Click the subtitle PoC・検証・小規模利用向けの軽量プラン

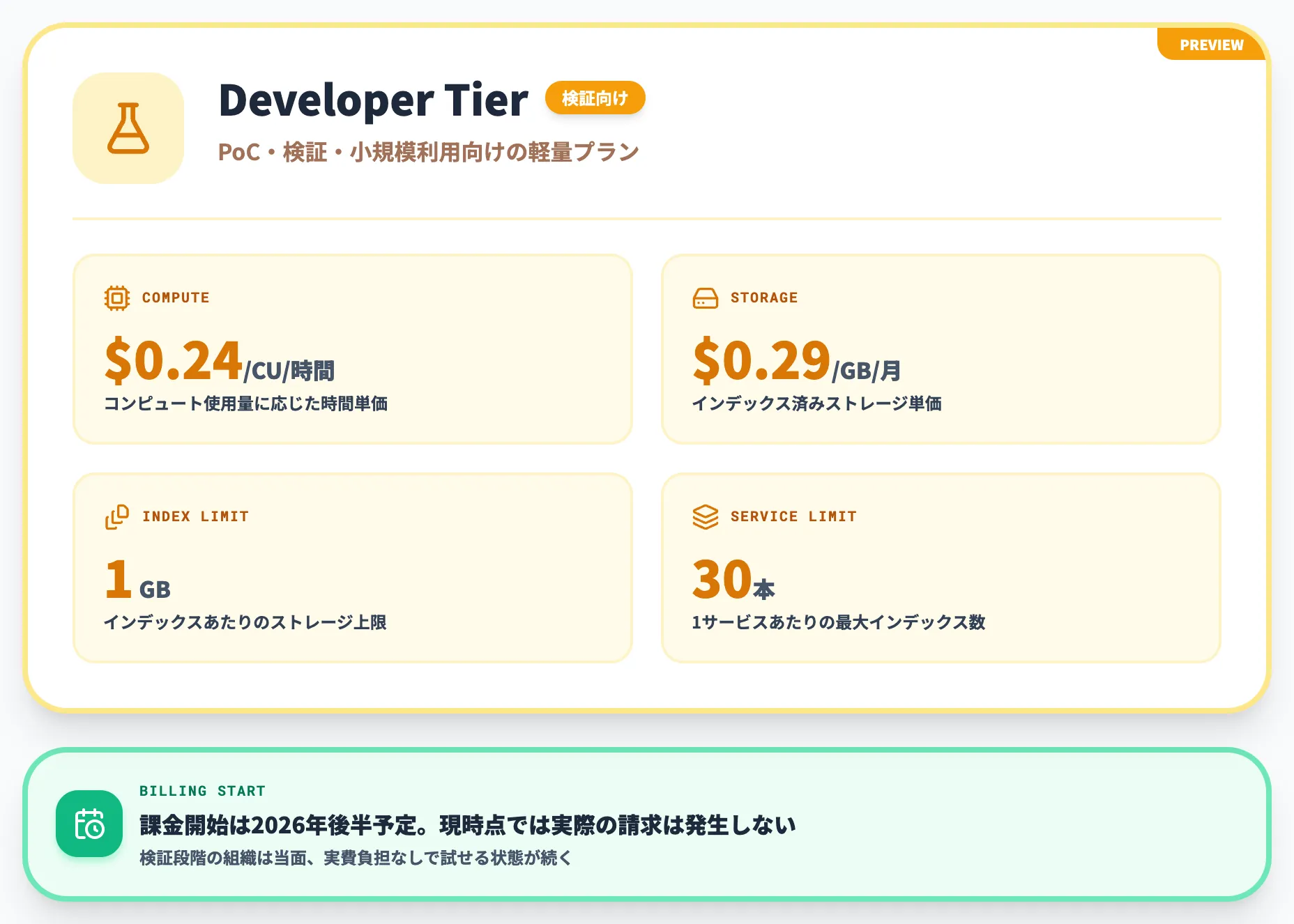tap(428, 152)
